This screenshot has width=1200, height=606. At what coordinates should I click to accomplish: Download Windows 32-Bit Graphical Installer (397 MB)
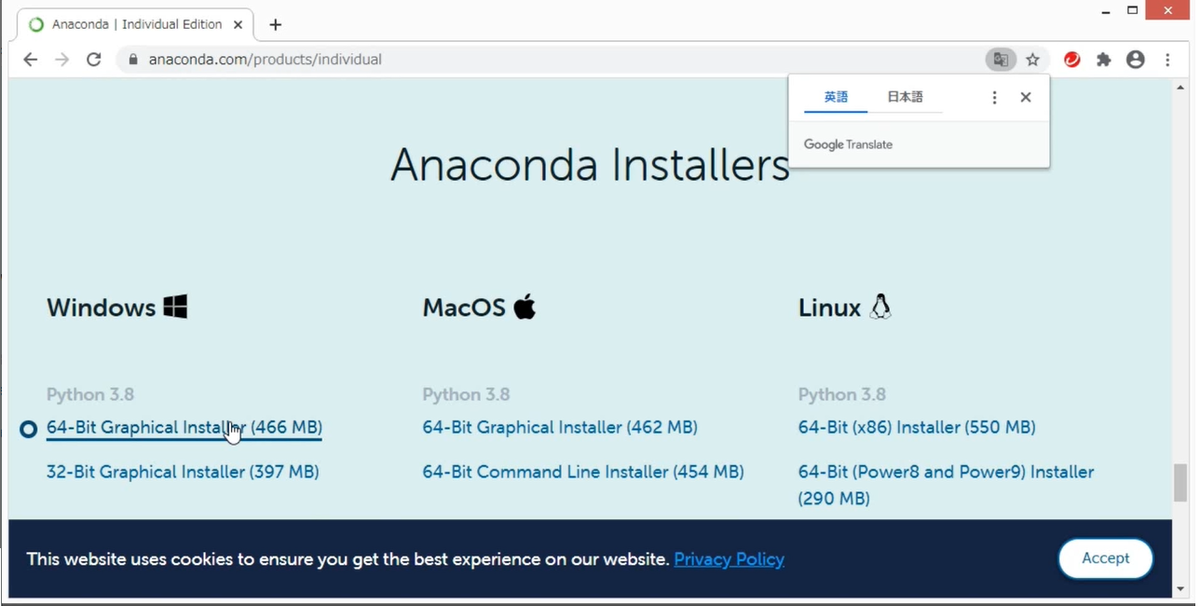click(x=183, y=472)
